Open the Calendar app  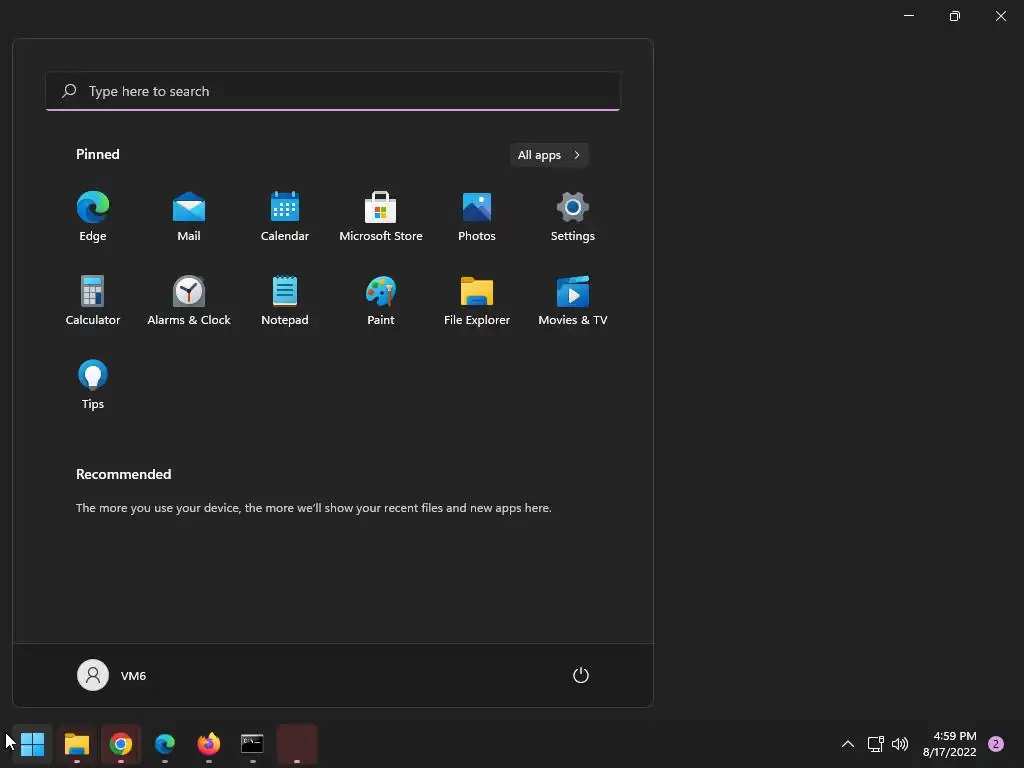285,217
